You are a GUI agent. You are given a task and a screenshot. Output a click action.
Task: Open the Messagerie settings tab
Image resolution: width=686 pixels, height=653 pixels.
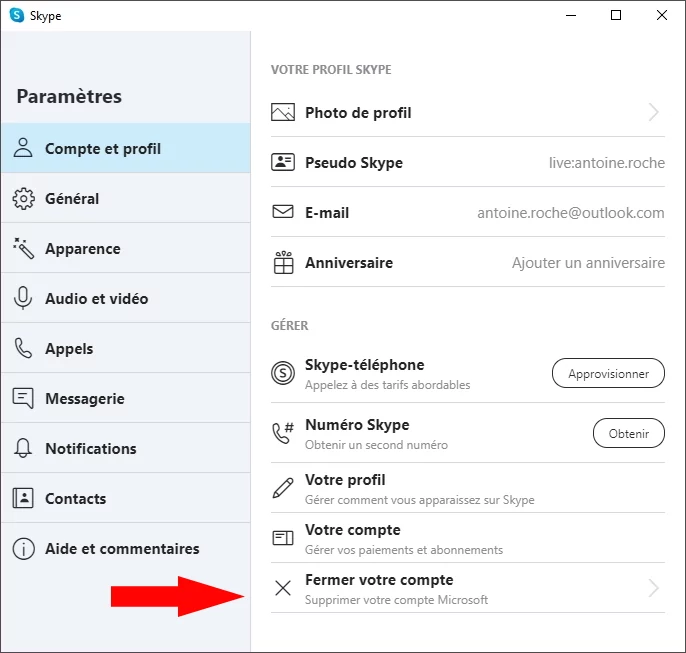click(126, 398)
